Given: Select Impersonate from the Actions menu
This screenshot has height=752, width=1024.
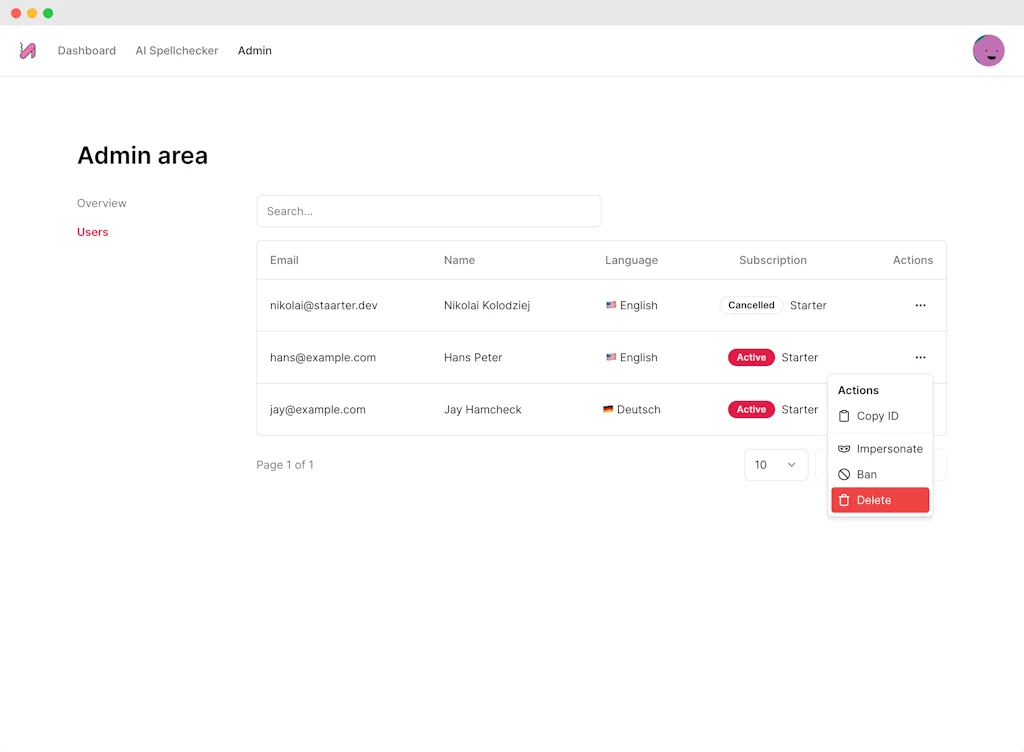Looking at the screenshot, I should (x=880, y=449).
